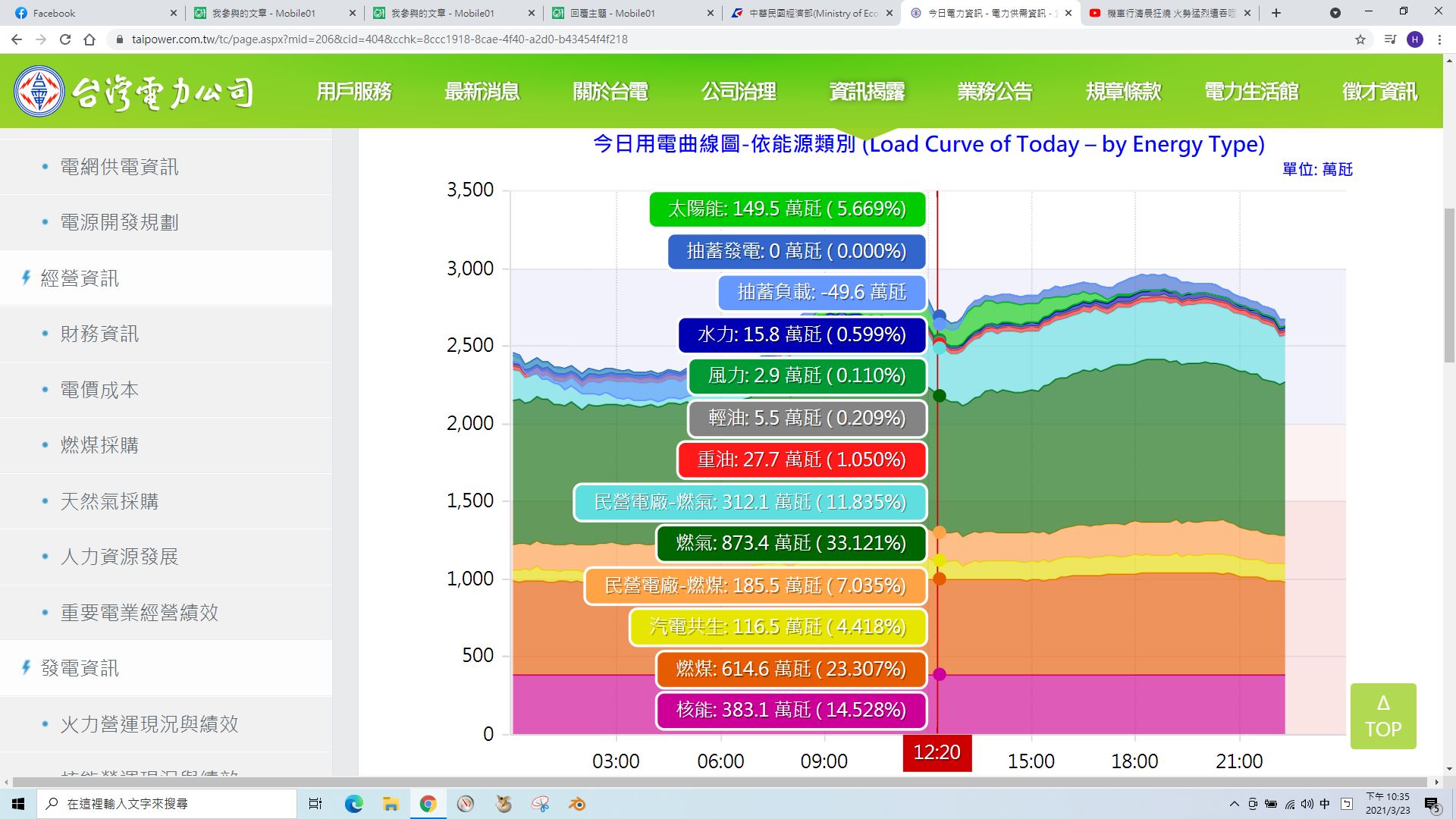Open the 最新消息 menu
Viewport: 1456px width, 819px height.
click(x=482, y=92)
